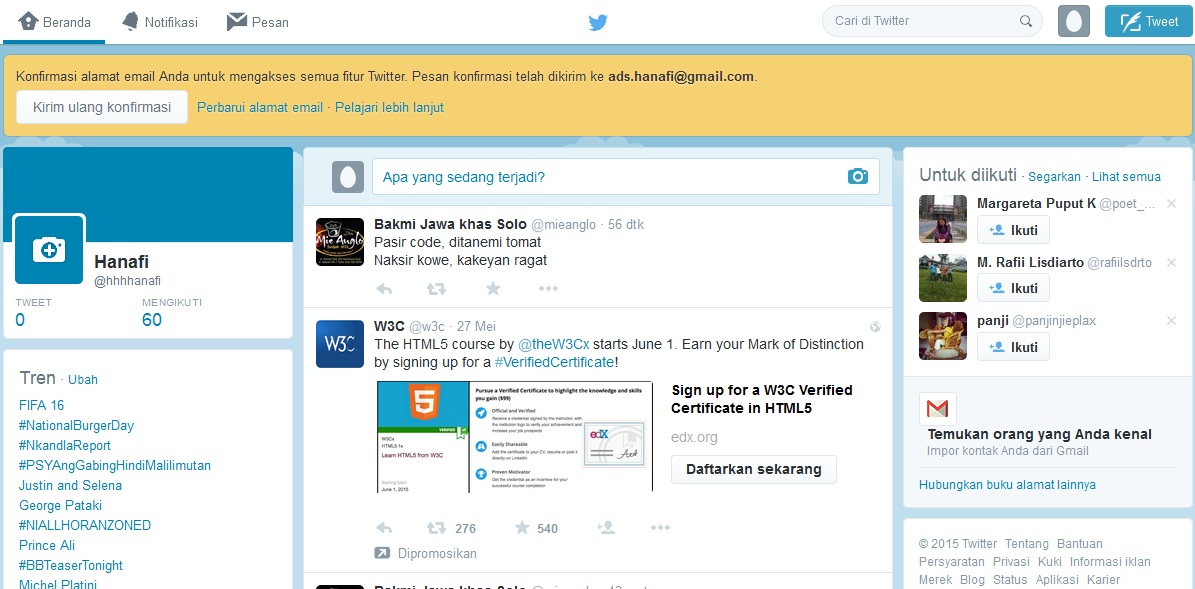The height and width of the screenshot is (589, 1195).
Task: Click the Apa yang sedang terjadi field
Action: (625, 177)
